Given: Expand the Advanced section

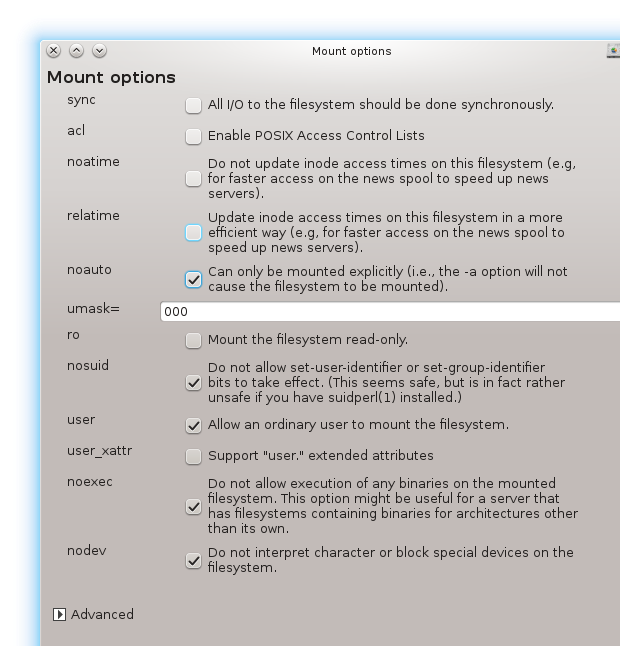Looking at the screenshot, I should [x=59, y=615].
